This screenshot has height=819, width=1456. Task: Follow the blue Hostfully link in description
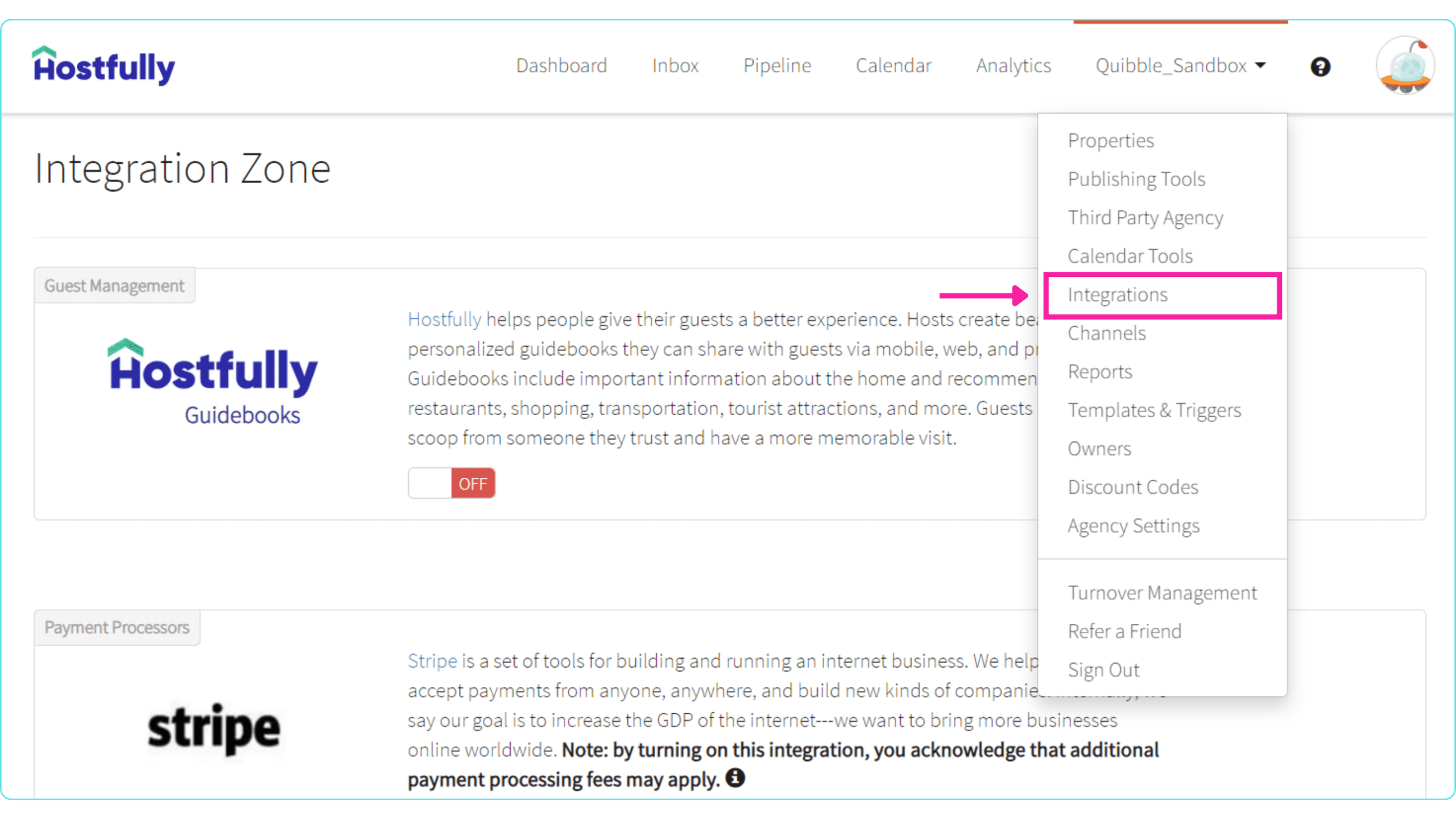point(444,320)
